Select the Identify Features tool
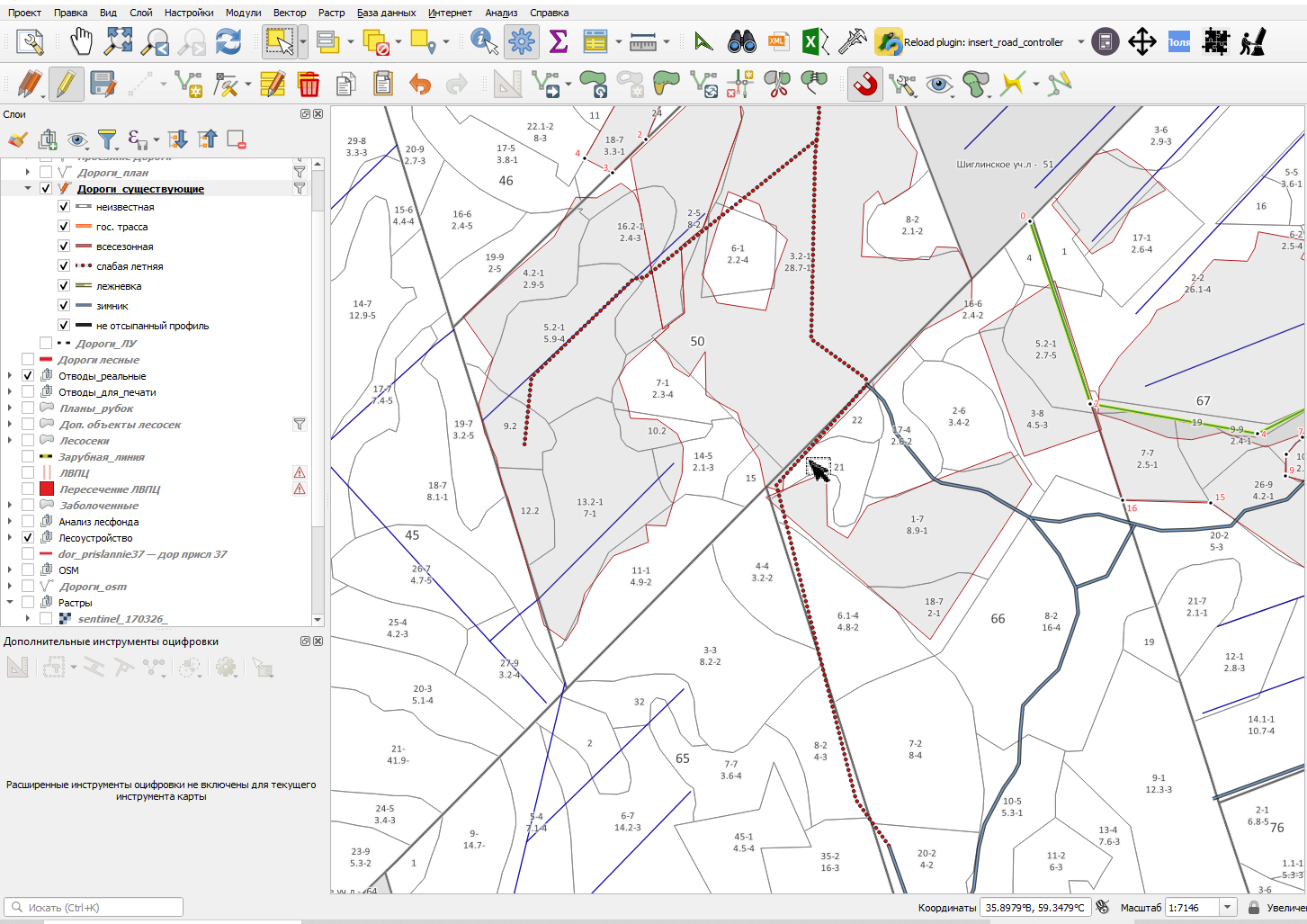The image size is (1307, 924). [484, 41]
